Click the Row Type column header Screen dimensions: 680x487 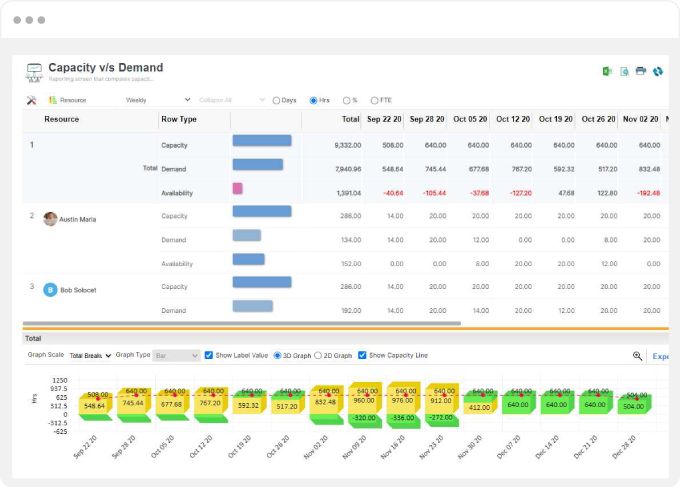pyautogui.click(x=179, y=119)
